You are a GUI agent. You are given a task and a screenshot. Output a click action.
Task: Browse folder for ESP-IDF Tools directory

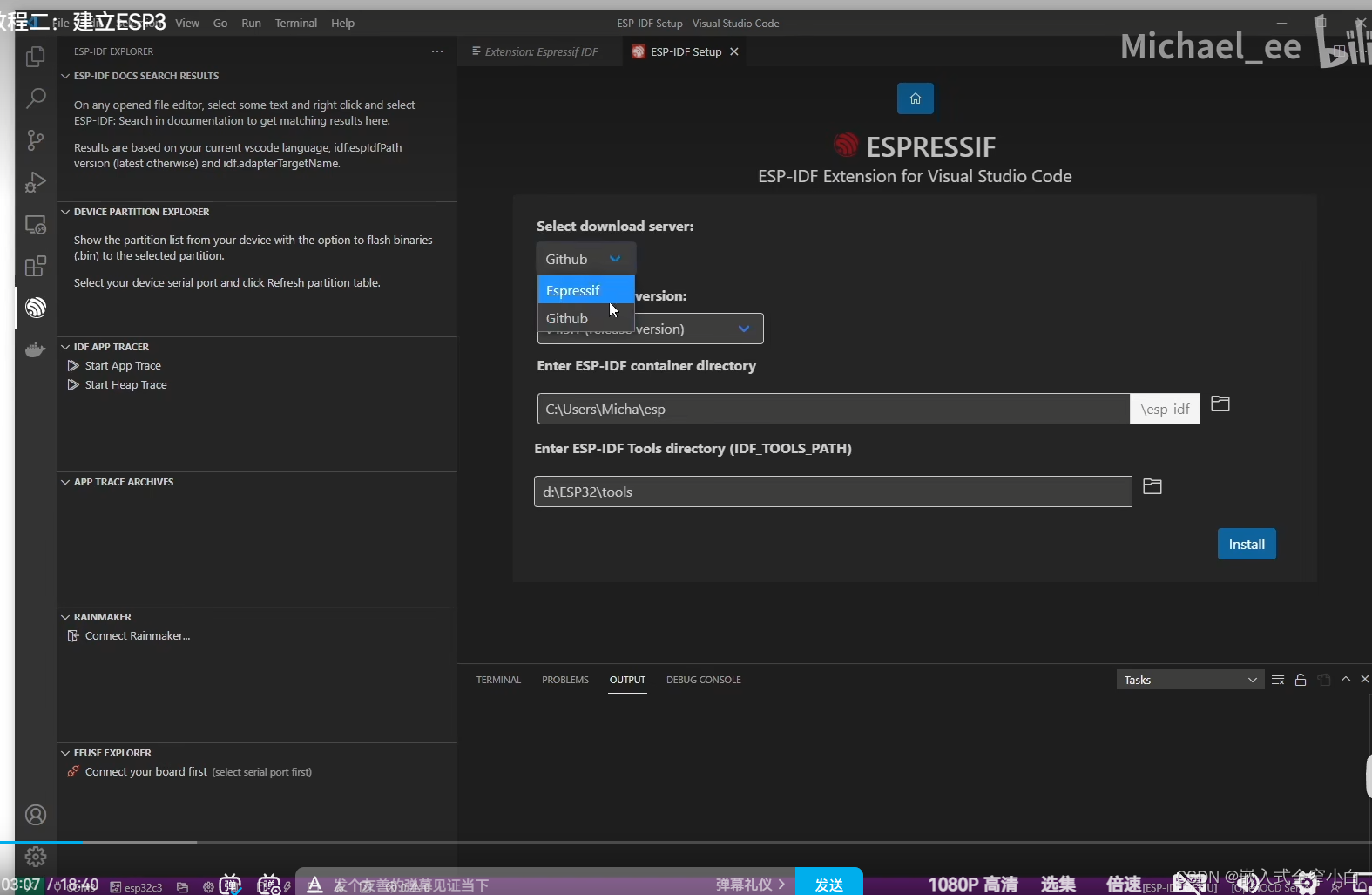coord(1152,486)
